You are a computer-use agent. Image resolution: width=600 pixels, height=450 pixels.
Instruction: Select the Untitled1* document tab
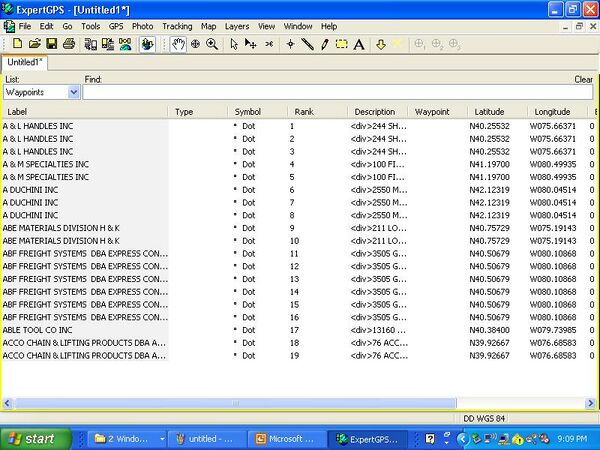pos(24,62)
